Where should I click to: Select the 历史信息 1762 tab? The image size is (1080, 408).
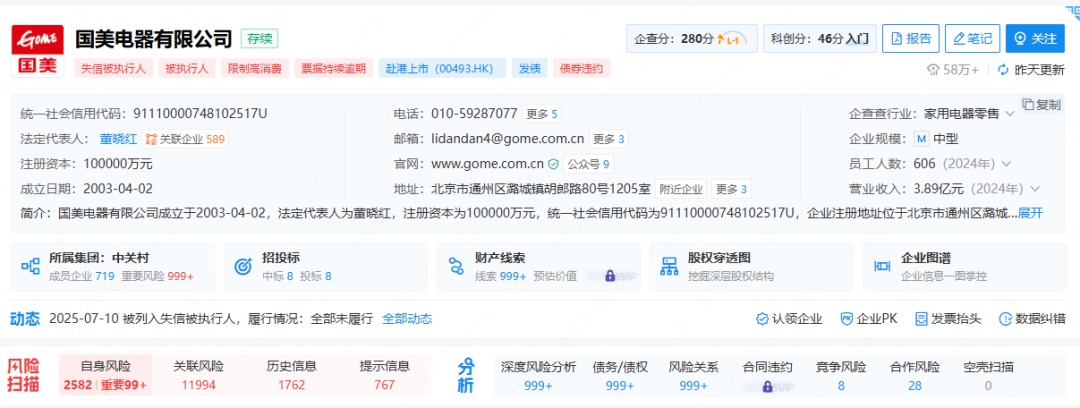(x=291, y=375)
